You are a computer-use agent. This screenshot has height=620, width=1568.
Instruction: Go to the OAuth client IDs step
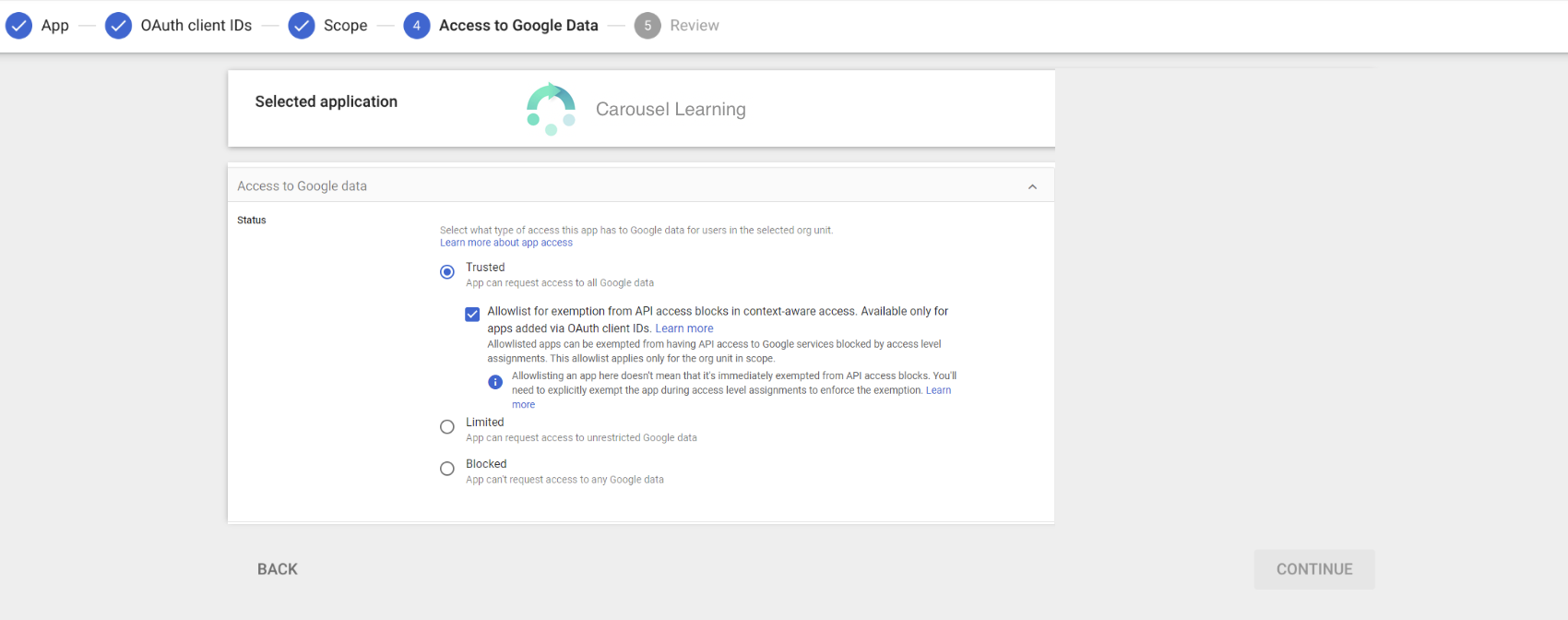pyautogui.click(x=196, y=26)
